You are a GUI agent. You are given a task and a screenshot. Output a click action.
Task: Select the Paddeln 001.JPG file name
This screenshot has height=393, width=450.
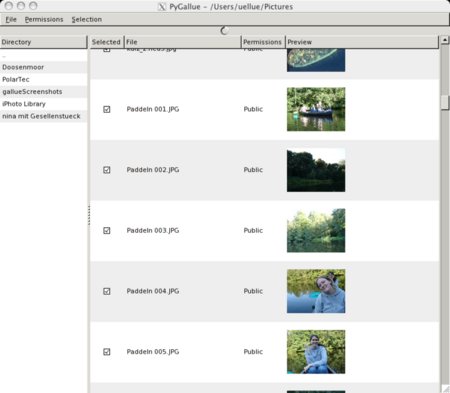point(153,109)
